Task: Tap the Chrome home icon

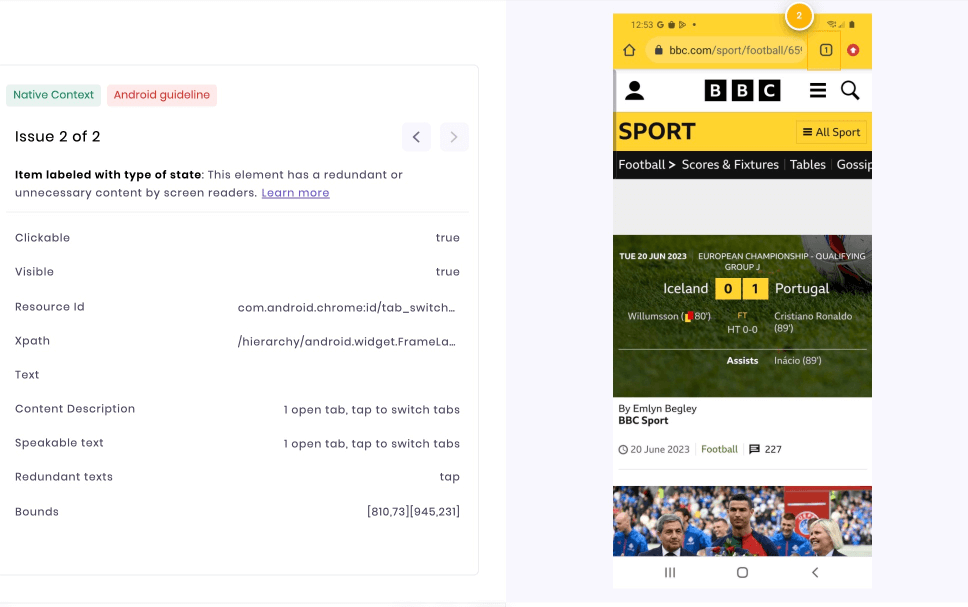Action: click(629, 50)
